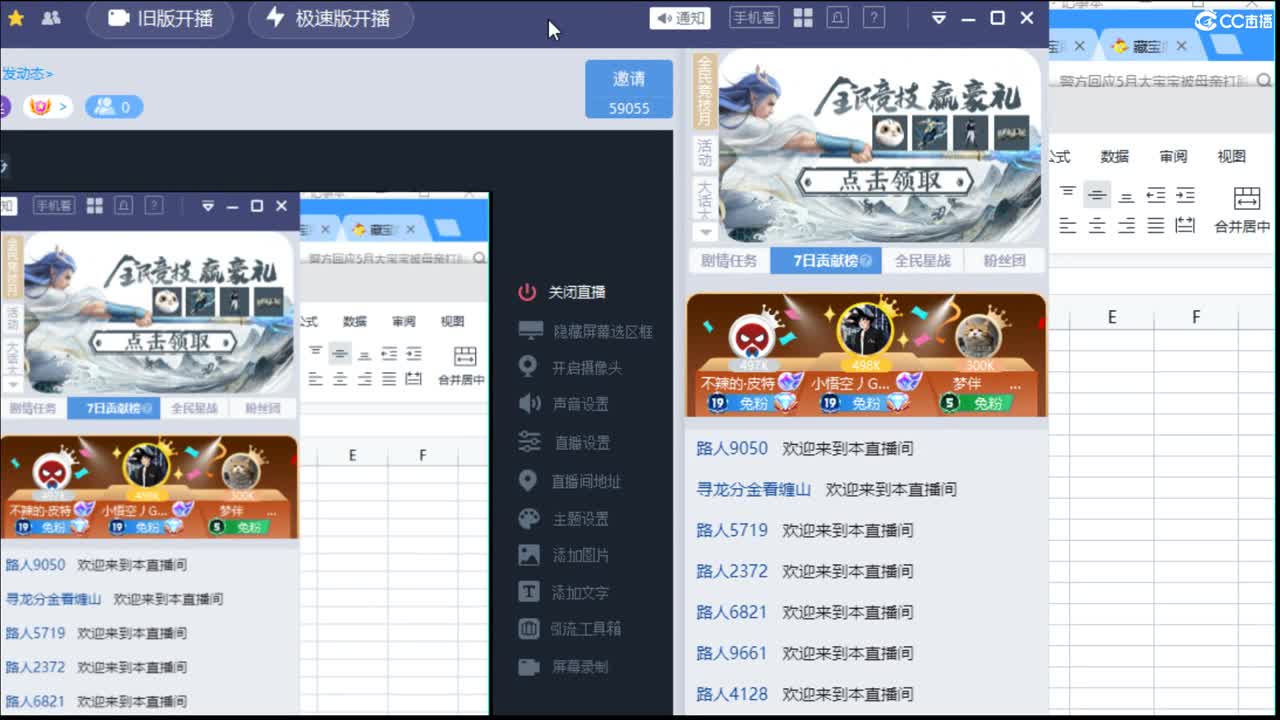Screen dimensions: 1280x720
Task: Click the crown badge pill
Action: point(49,106)
